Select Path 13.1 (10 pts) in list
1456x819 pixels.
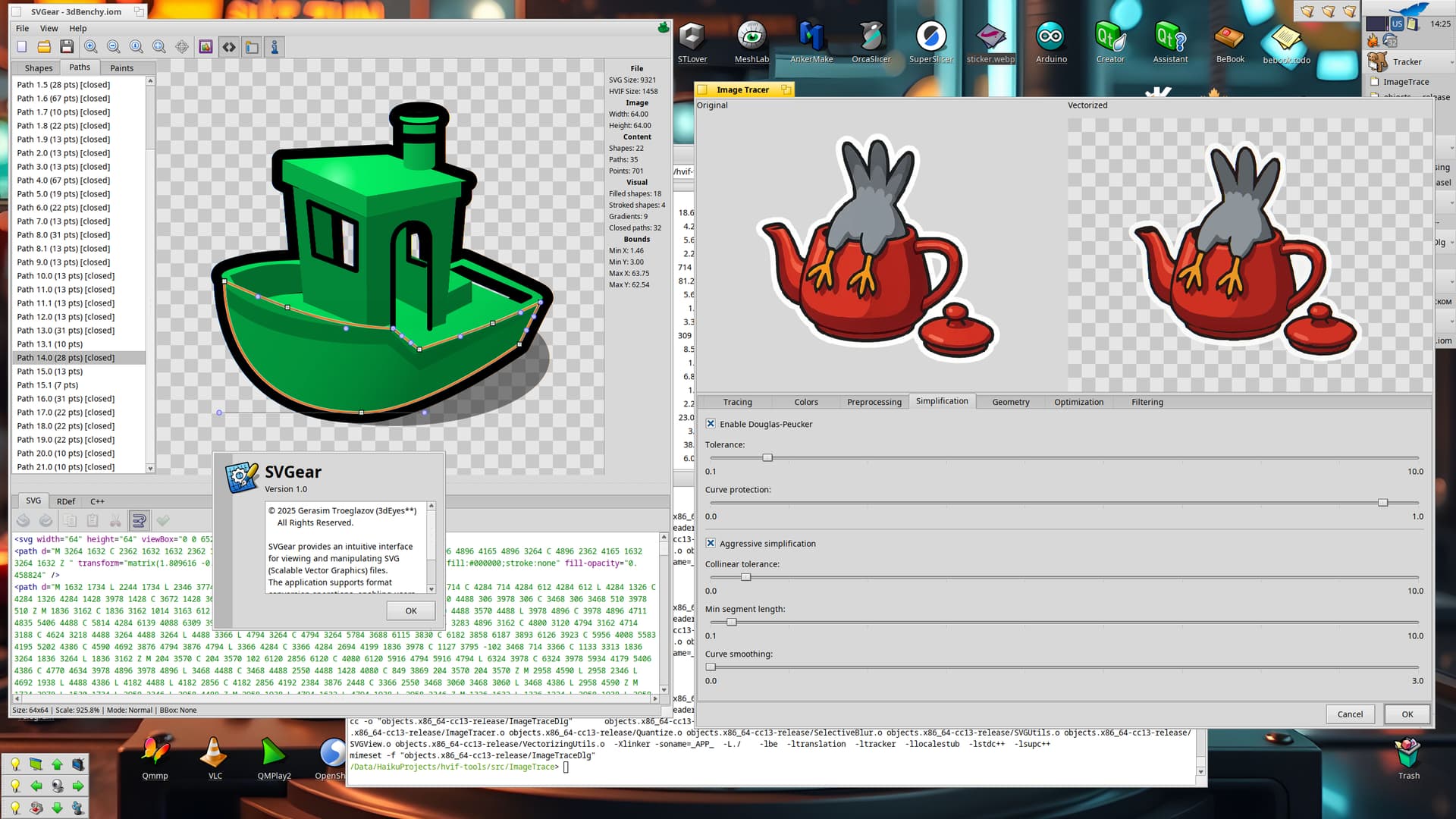coord(50,344)
